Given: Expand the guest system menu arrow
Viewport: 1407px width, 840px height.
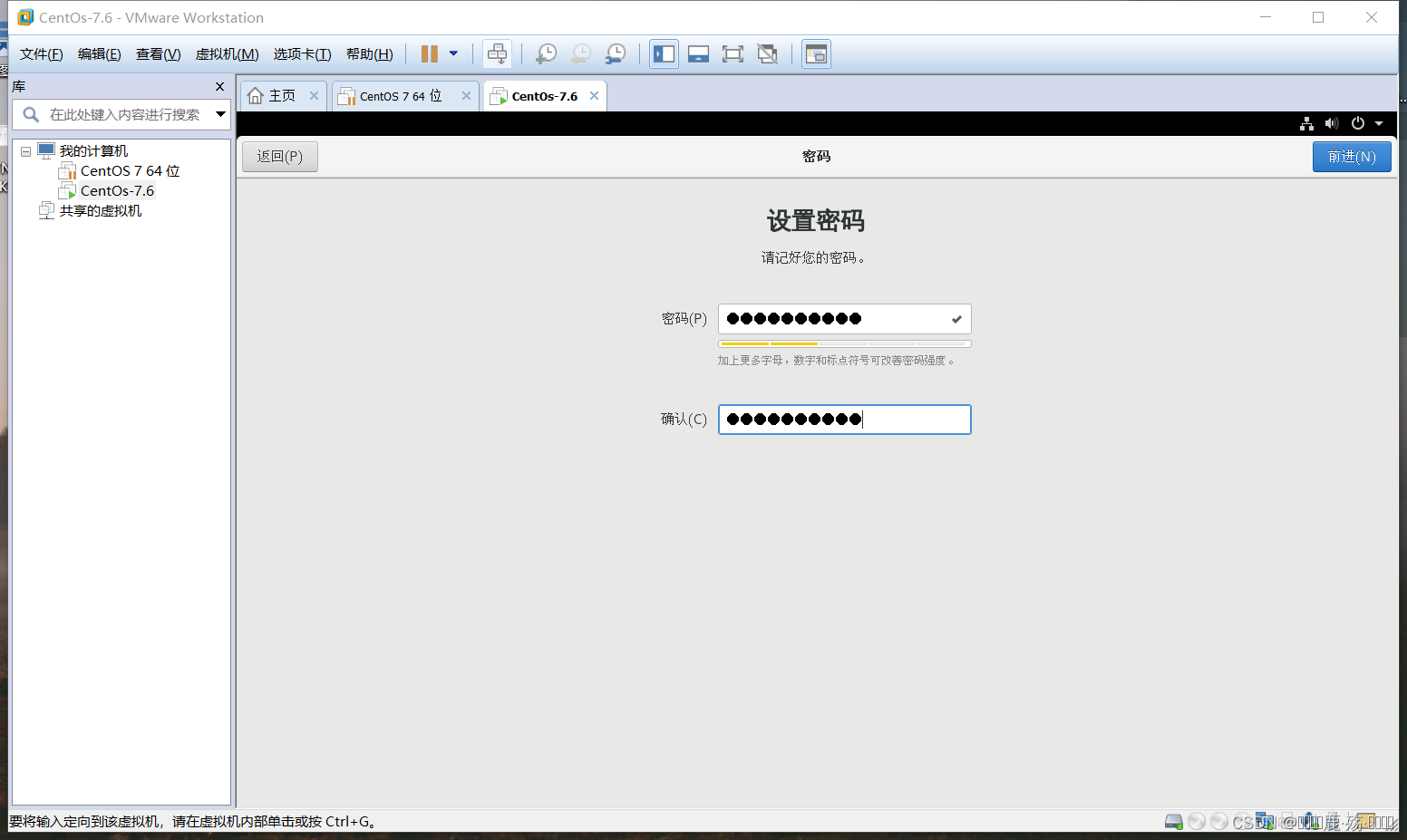Looking at the screenshot, I should pyautogui.click(x=1379, y=124).
